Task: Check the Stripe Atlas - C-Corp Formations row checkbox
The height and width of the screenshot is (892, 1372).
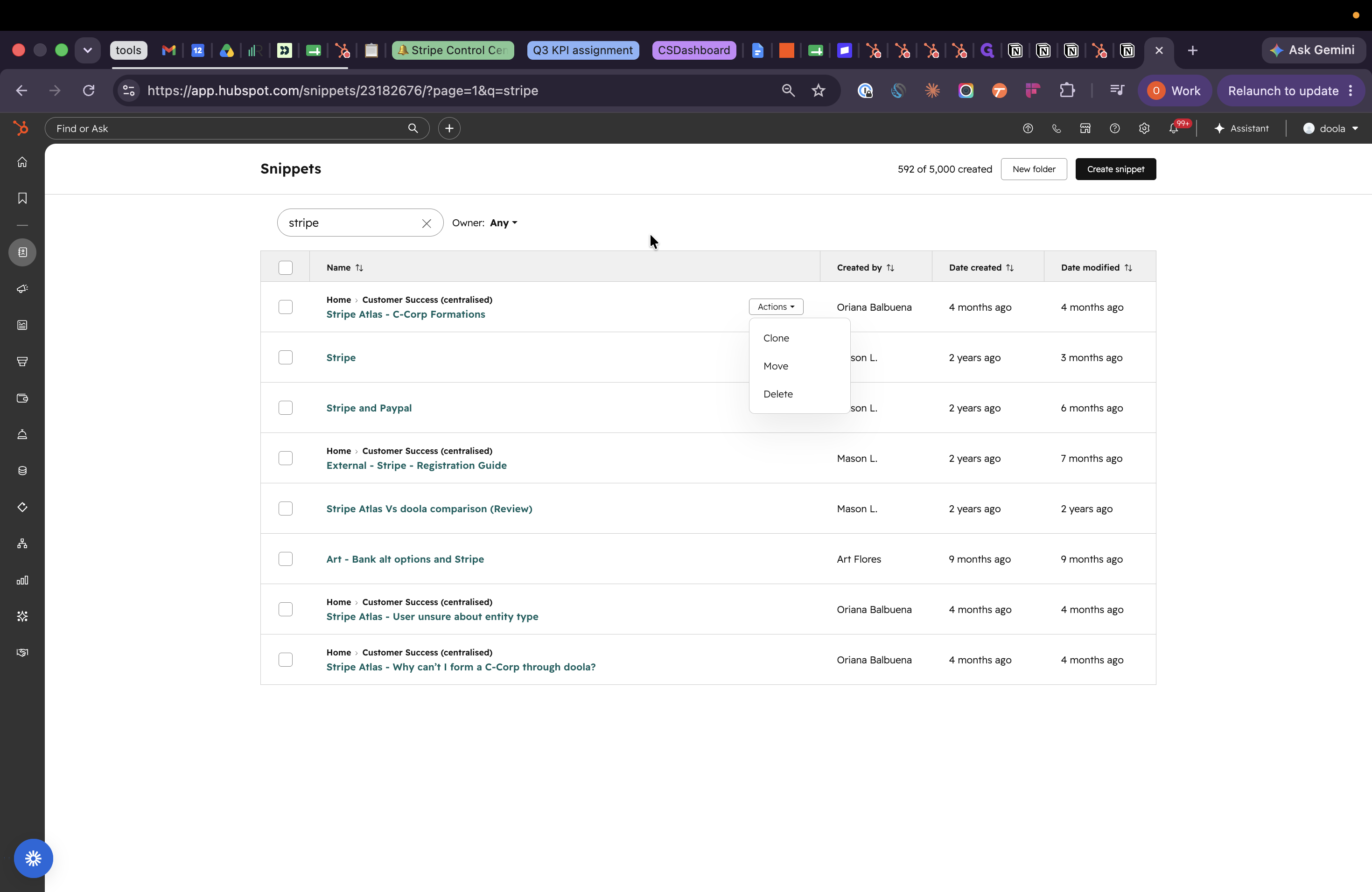Action: coord(285,307)
